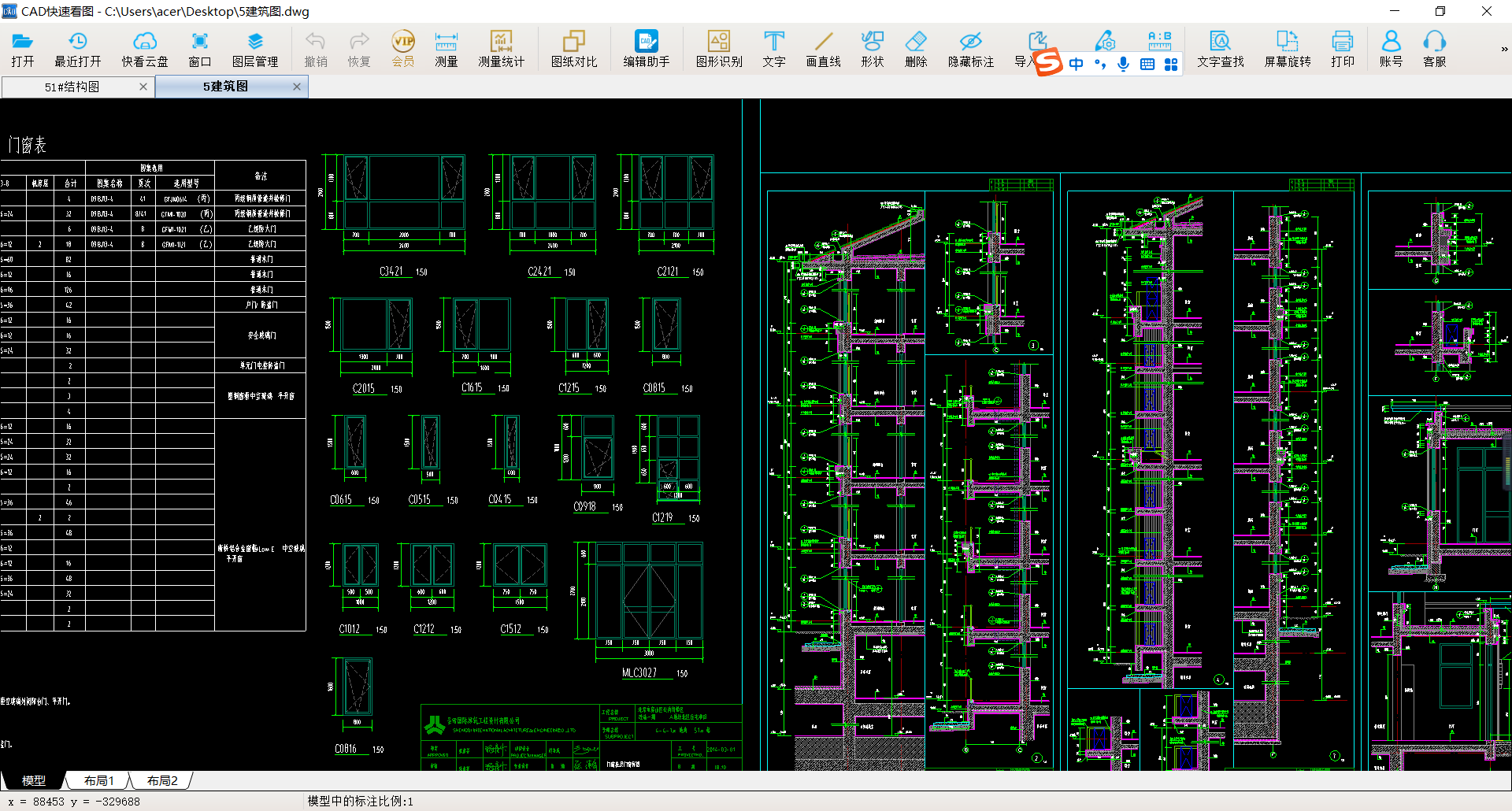
Task: Undo last action with 撤销
Action: [x=316, y=49]
